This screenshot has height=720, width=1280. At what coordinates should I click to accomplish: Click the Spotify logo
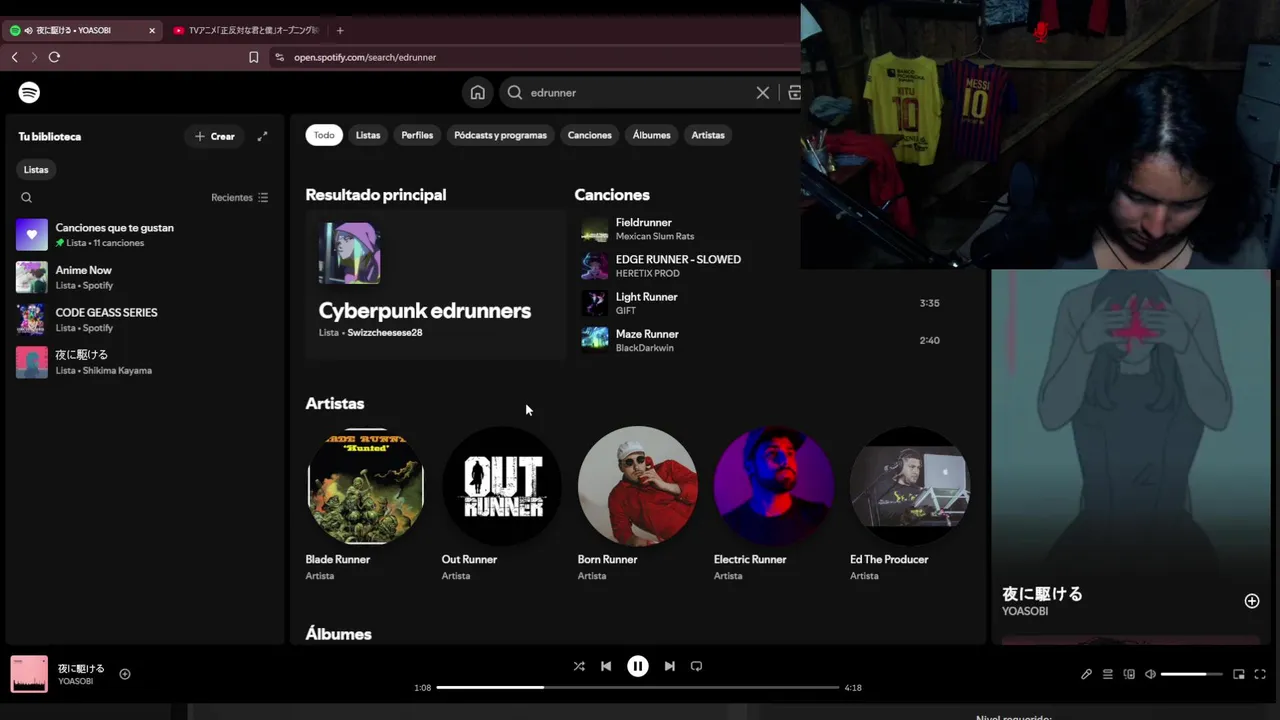tap(29, 92)
